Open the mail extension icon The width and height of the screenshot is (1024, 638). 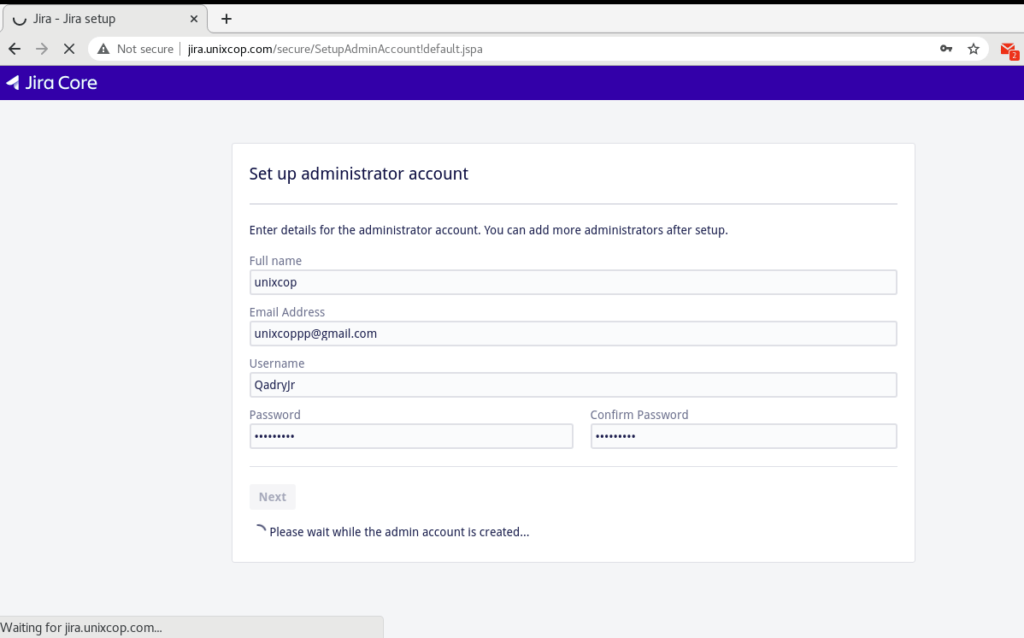[x=1009, y=50]
